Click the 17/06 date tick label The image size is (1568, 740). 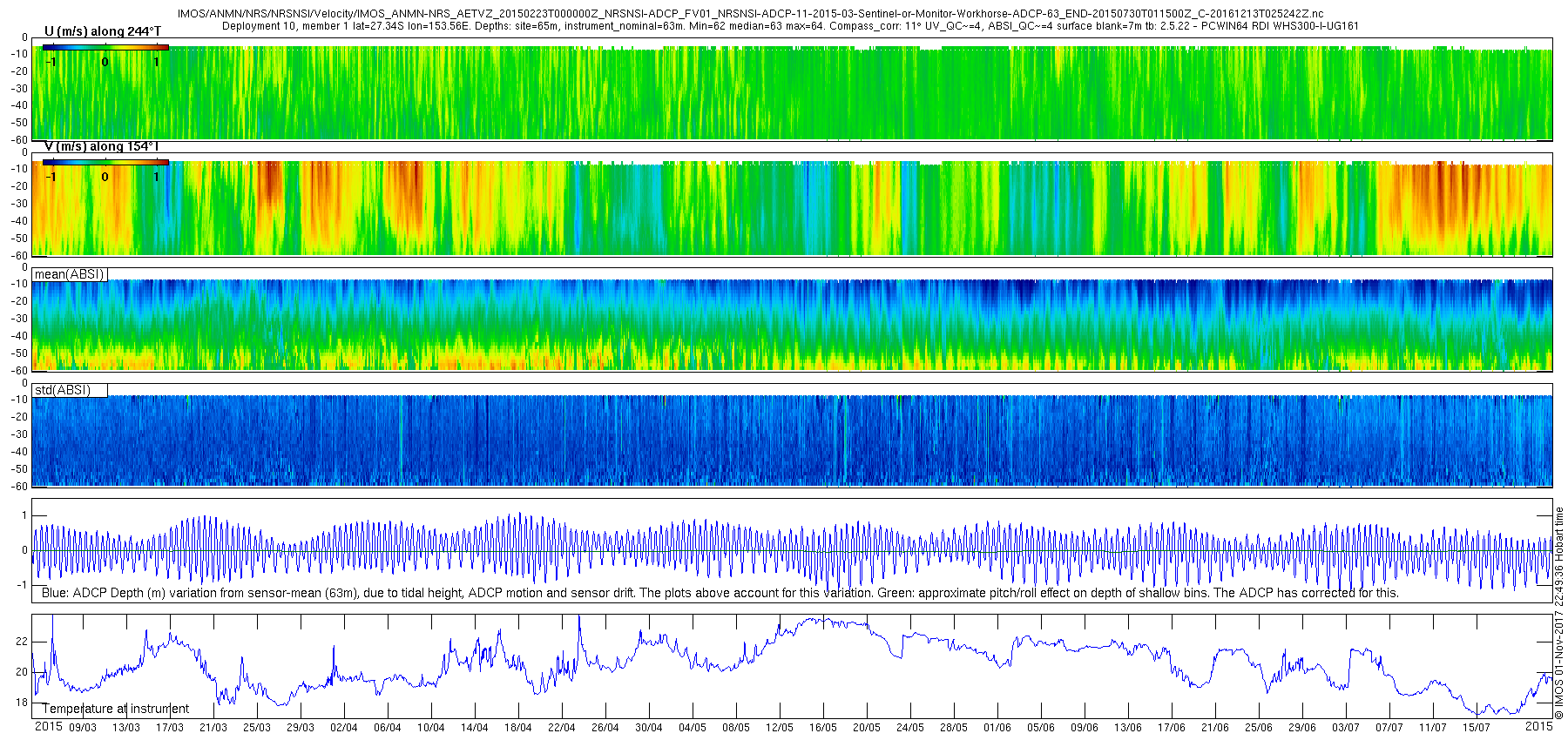tap(1172, 728)
